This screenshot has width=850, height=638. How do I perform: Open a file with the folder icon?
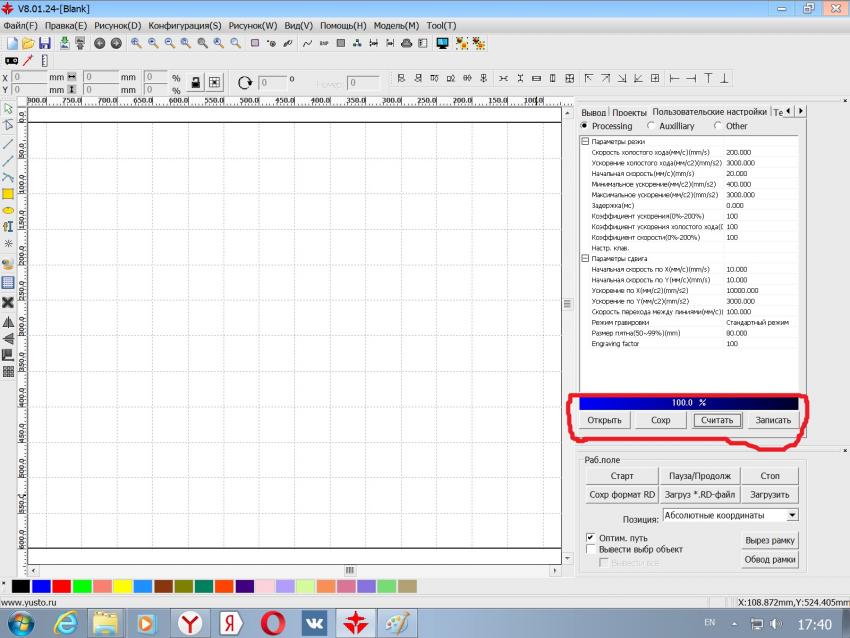point(28,43)
